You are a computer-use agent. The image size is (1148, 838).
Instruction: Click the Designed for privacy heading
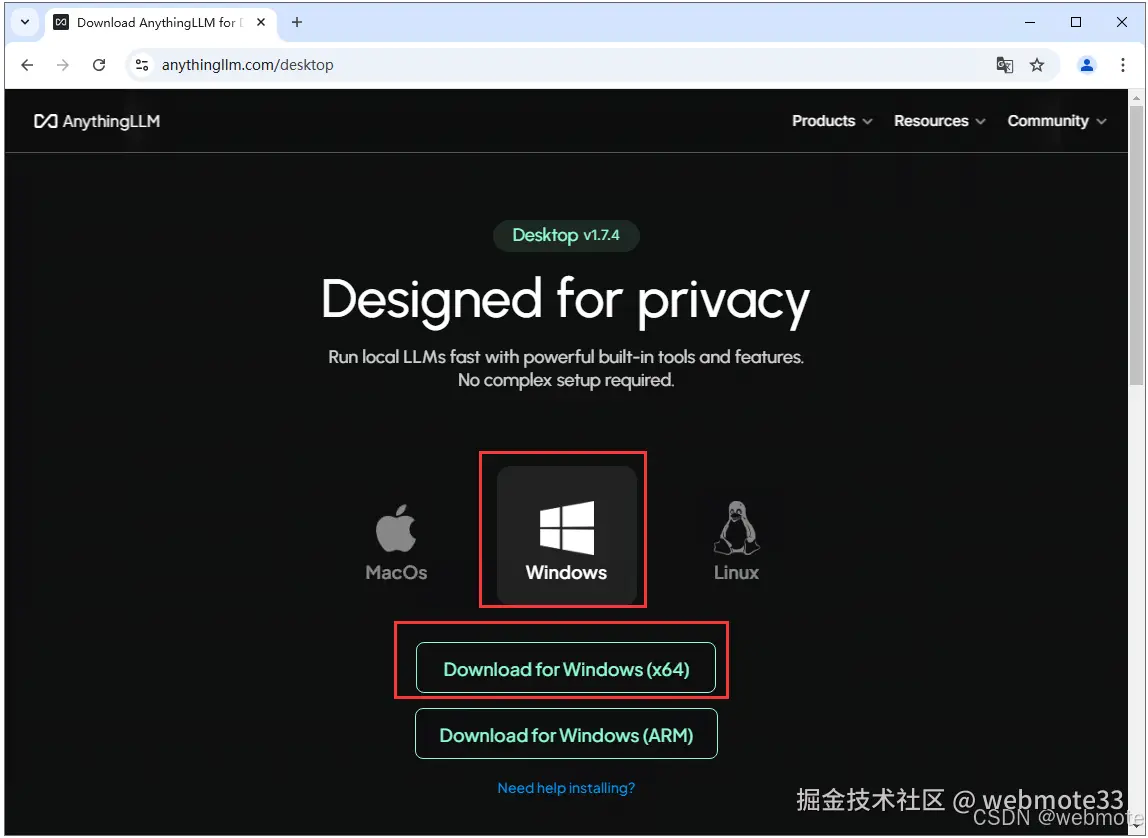coord(566,300)
